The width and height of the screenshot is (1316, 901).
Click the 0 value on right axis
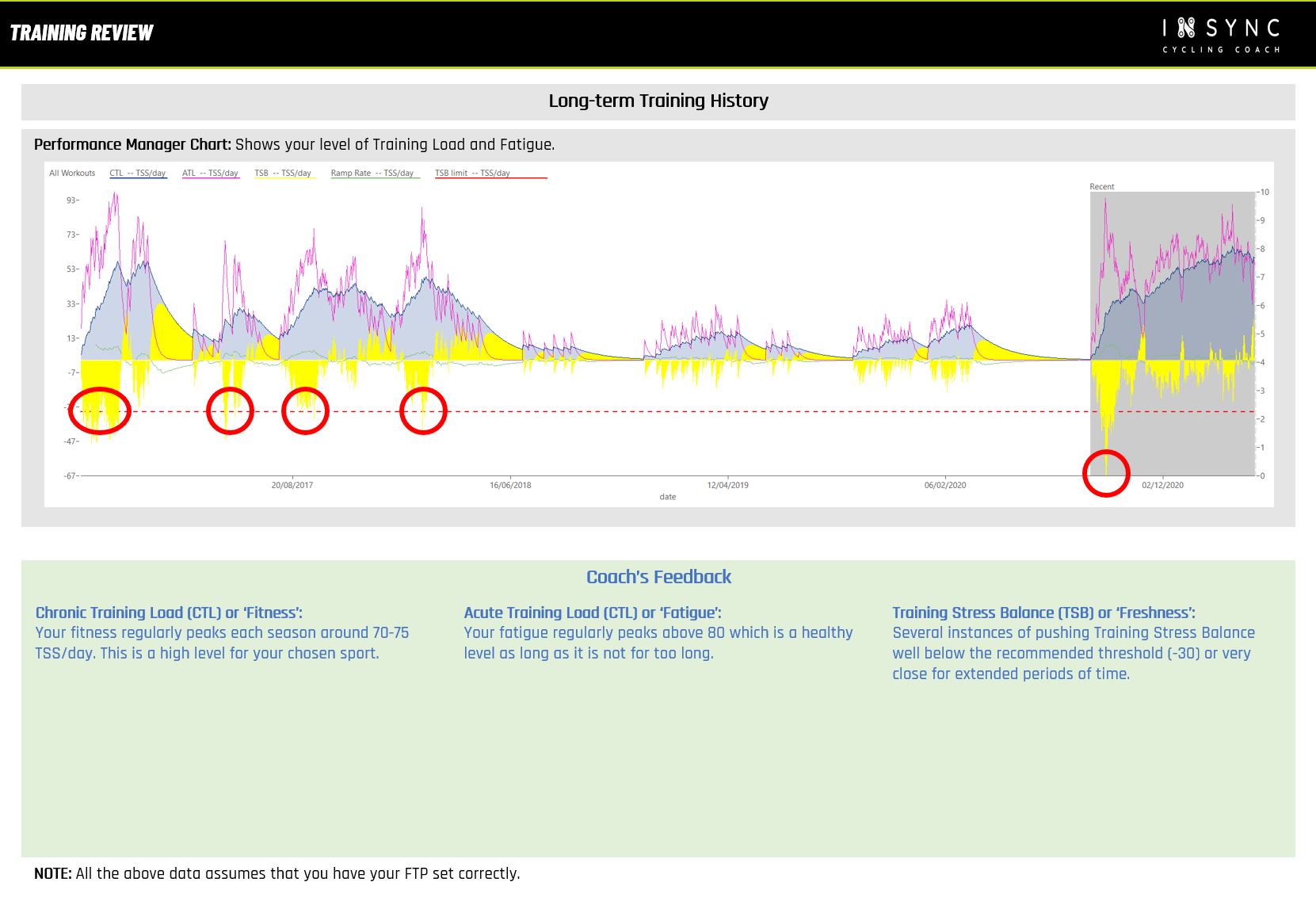pos(1263,475)
